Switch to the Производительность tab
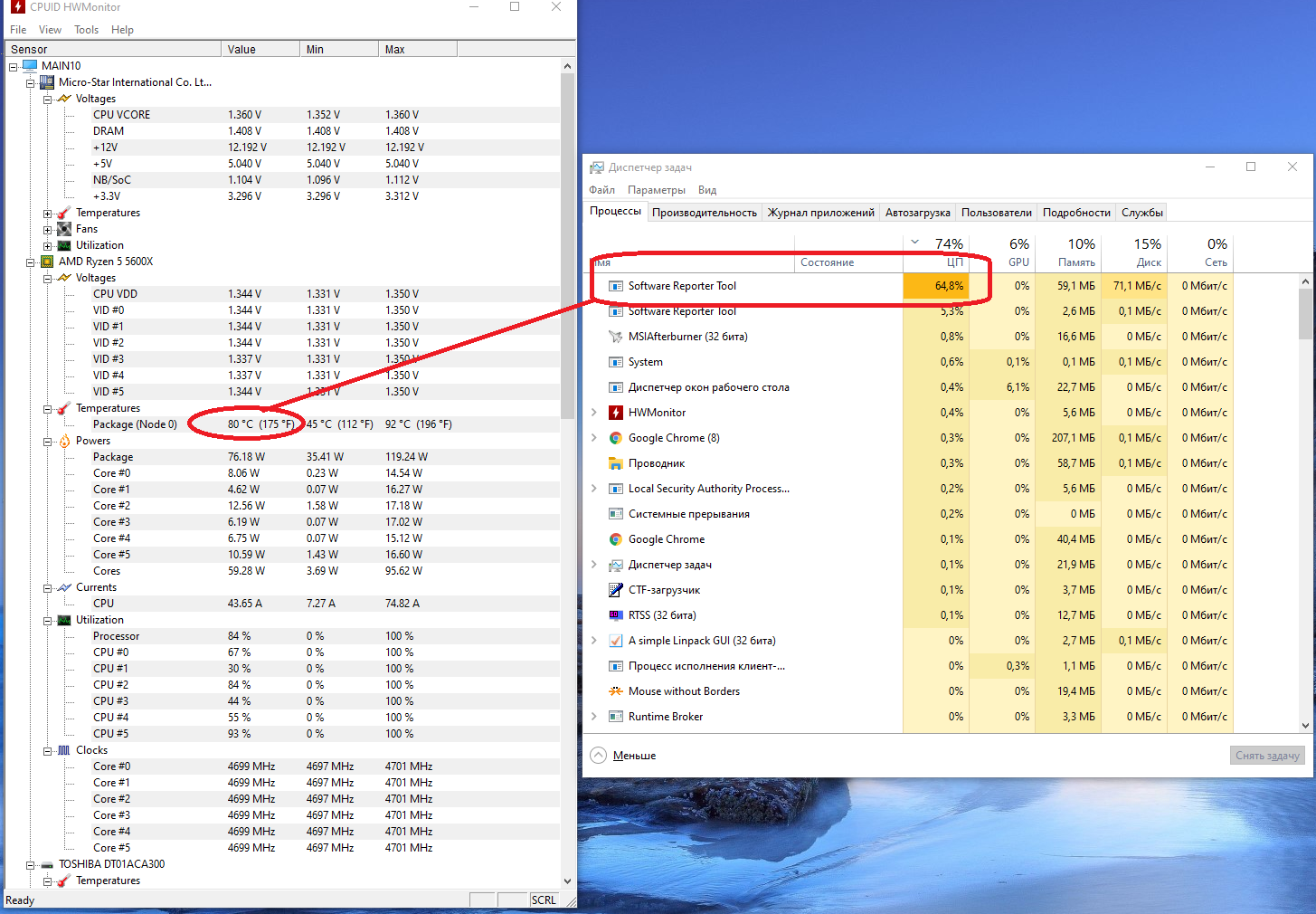This screenshot has height=914, width=1316. pyautogui.click(x=705, y=213)
